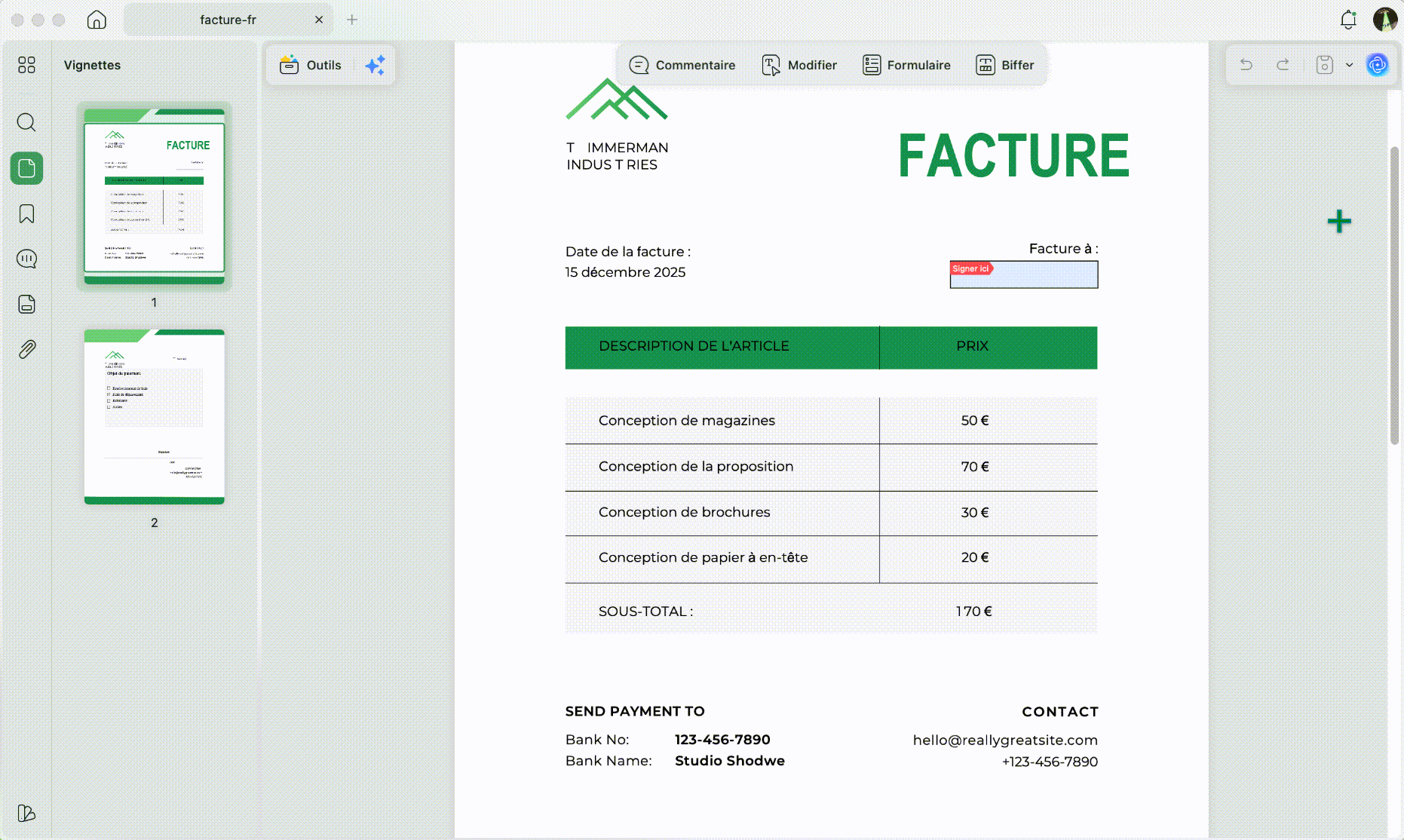This screenshot has height=840, width=1404.
Task: Select page 1 thumbnail
Action: click(x=154, y=197)
